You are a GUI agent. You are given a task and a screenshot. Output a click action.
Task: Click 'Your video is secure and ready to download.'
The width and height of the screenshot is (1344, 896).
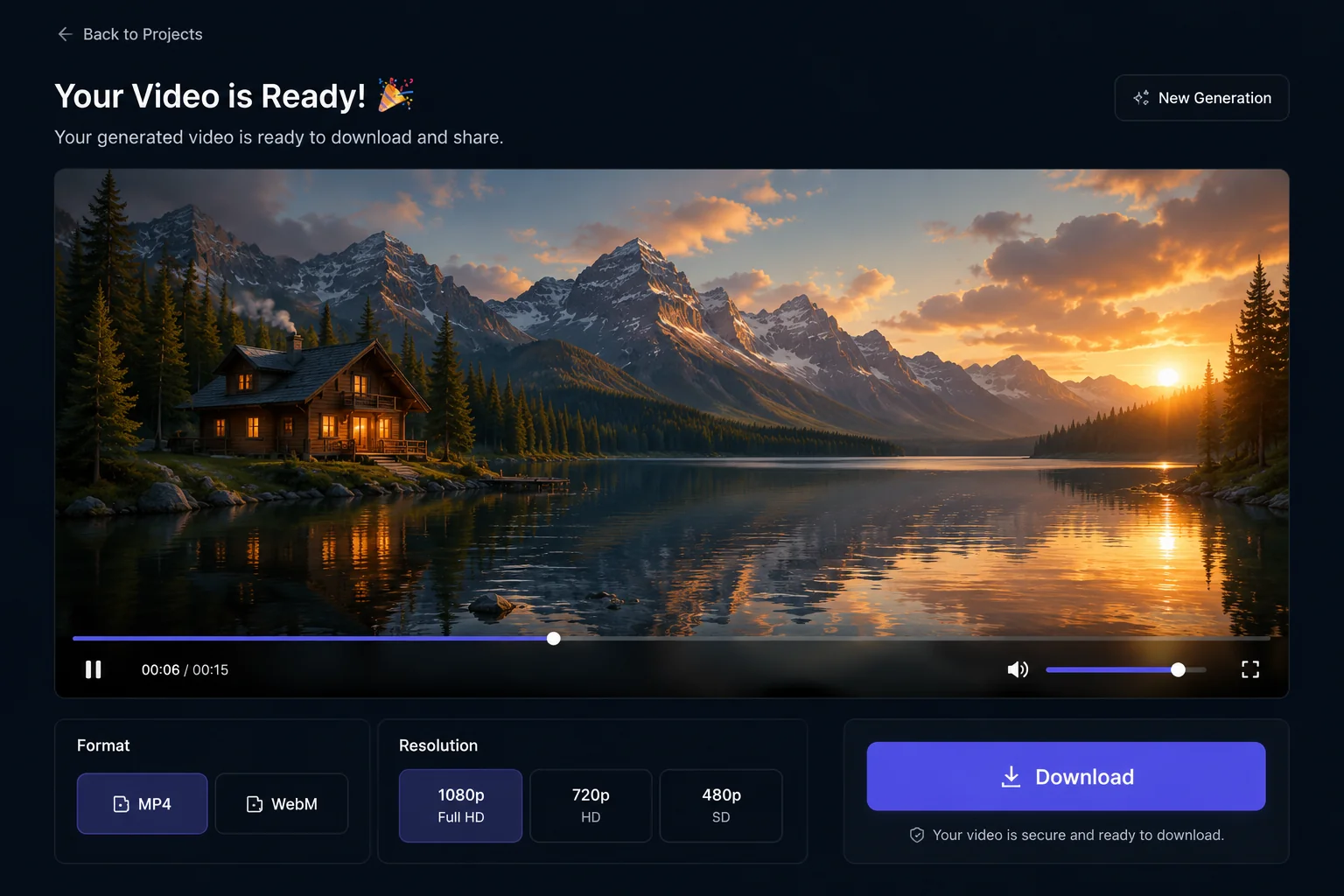1078,835
